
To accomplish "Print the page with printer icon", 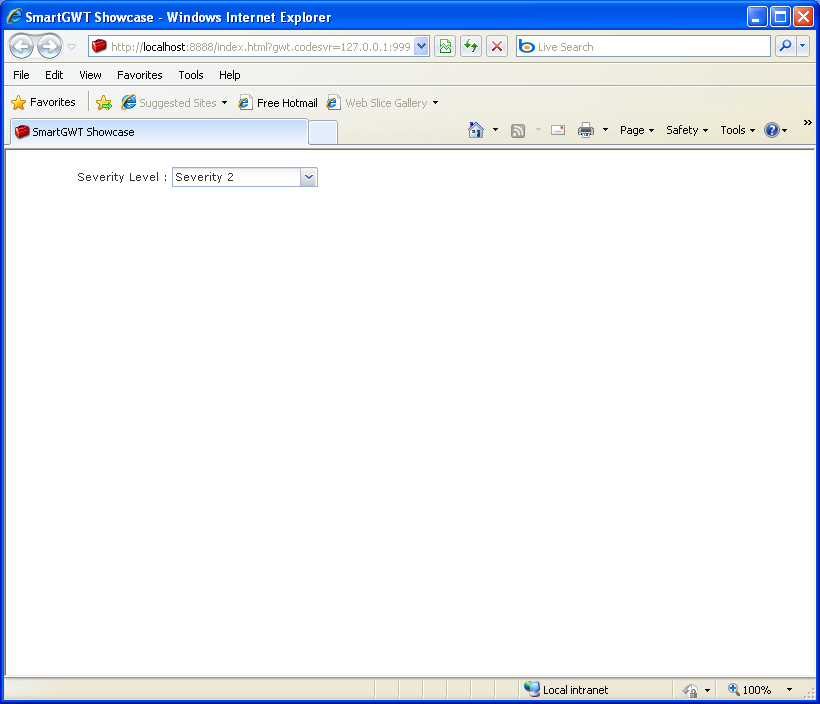I will 586,130.
